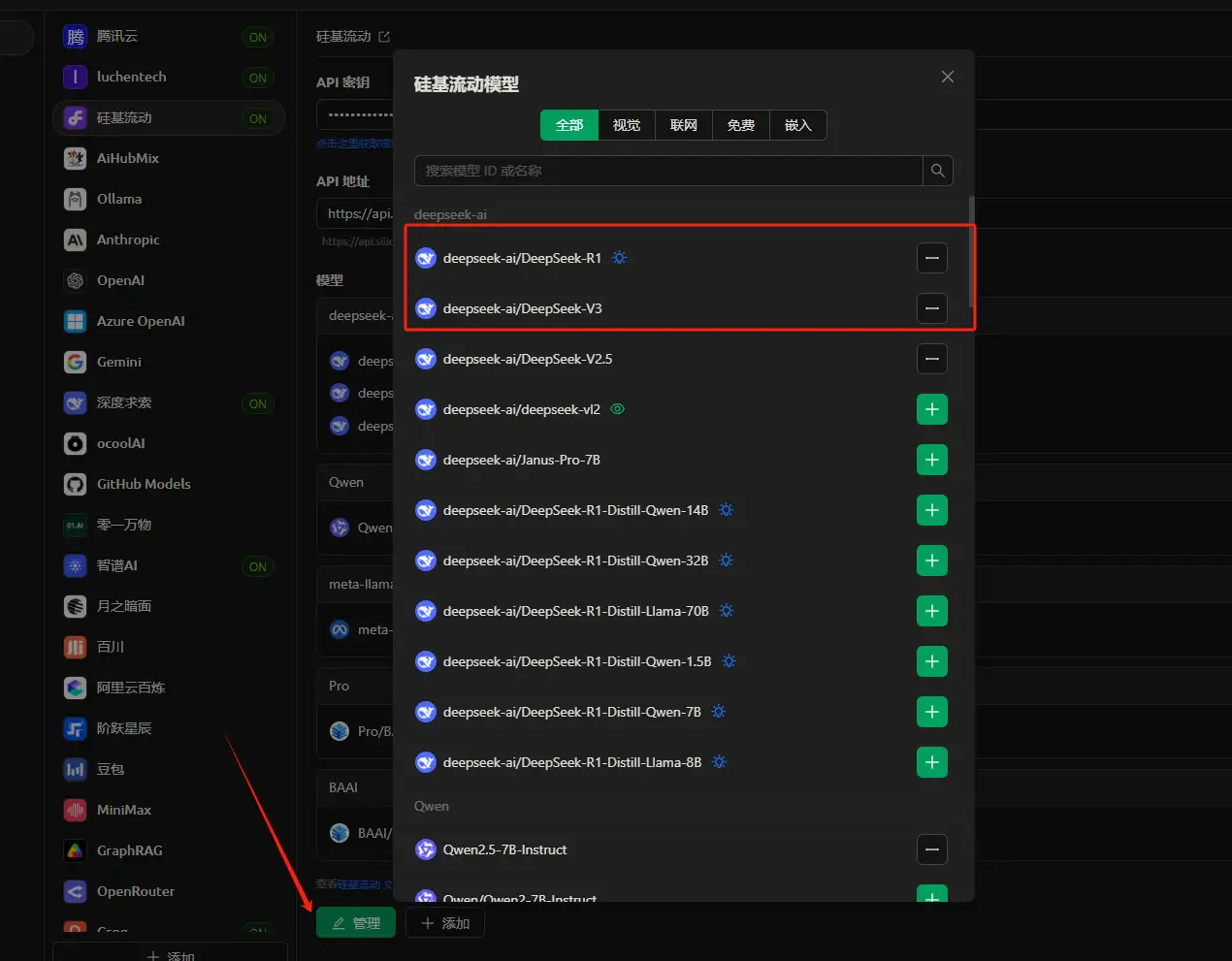Image resolution: width=1232 pixels, height=961 pixels.
Task: Click the Gemini provider icon
Action: [x=73, y=362]
